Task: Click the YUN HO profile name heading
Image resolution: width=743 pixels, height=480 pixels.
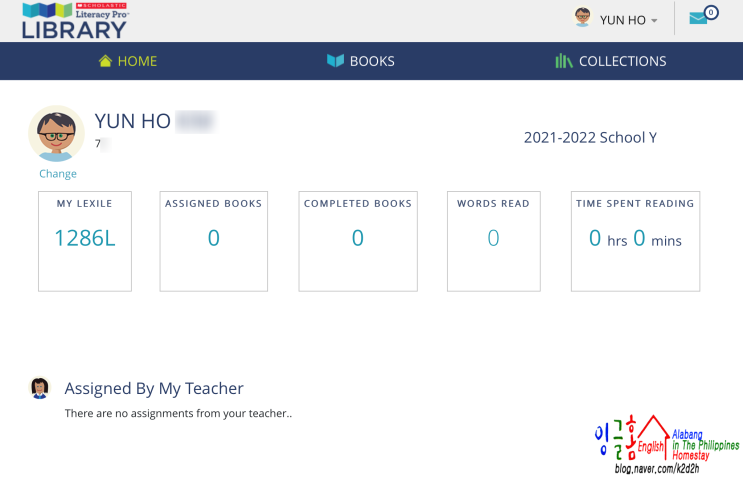Action: 133,121
